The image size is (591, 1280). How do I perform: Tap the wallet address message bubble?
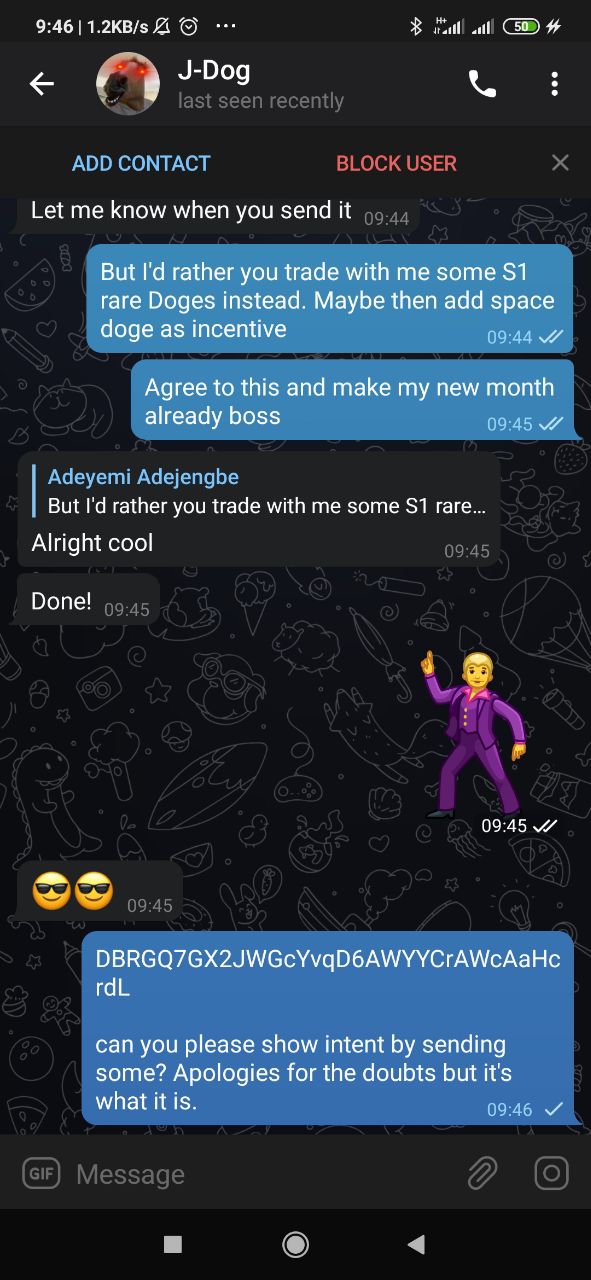tap(328, 1028)
